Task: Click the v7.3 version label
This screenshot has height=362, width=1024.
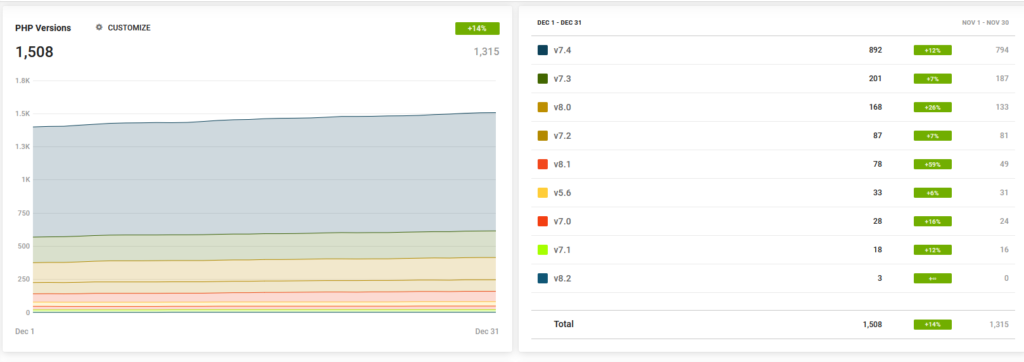Action: click(562, 78)
